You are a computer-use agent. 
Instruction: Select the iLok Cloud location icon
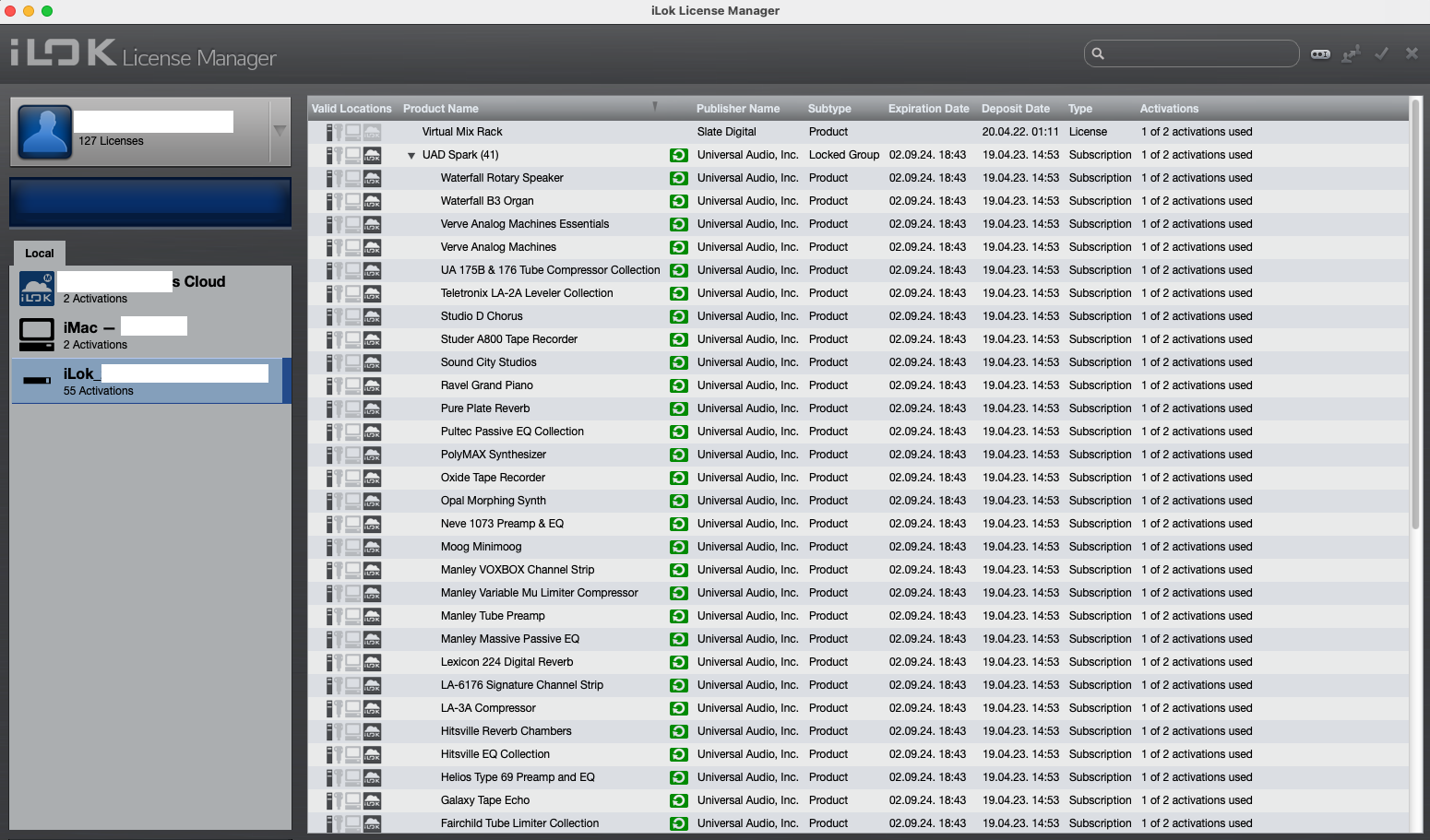point(37,288)
